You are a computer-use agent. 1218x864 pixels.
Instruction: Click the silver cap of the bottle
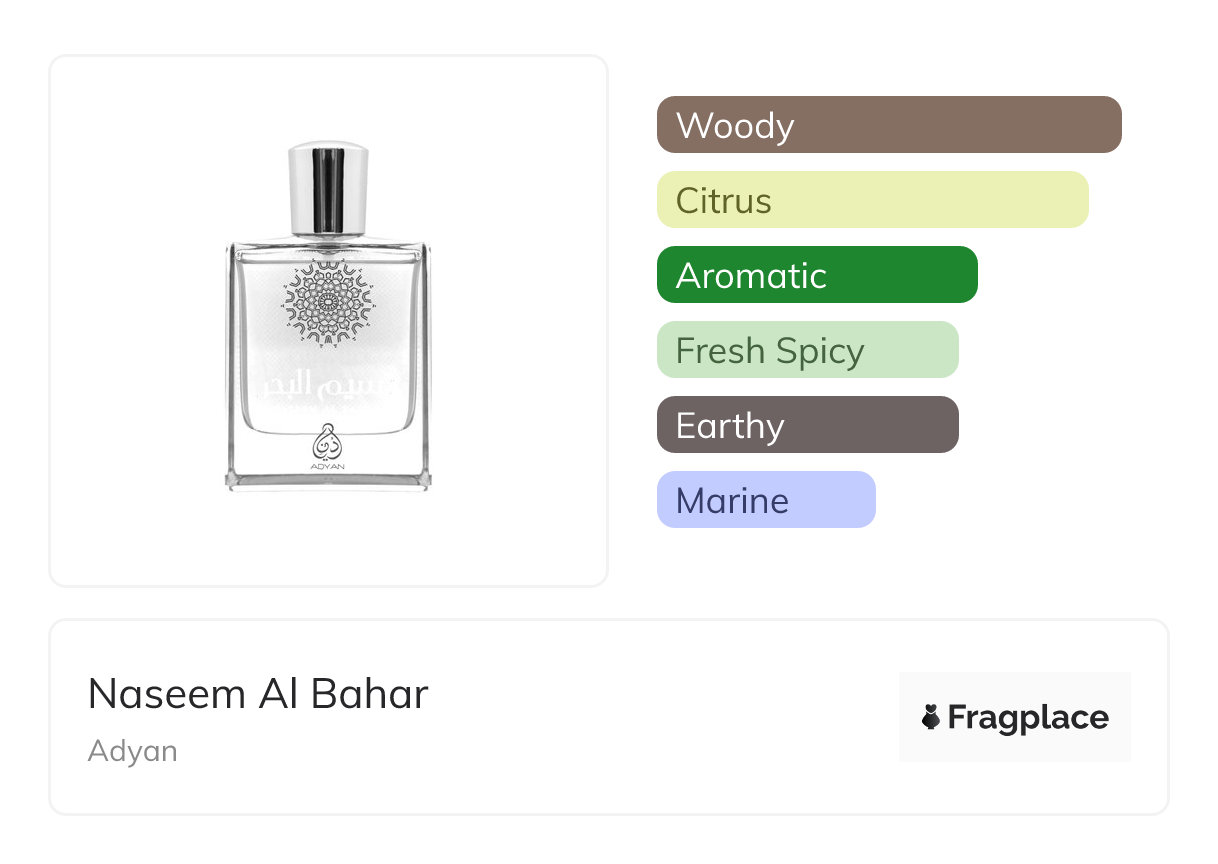pyautogui.click(x=329, y=188)
